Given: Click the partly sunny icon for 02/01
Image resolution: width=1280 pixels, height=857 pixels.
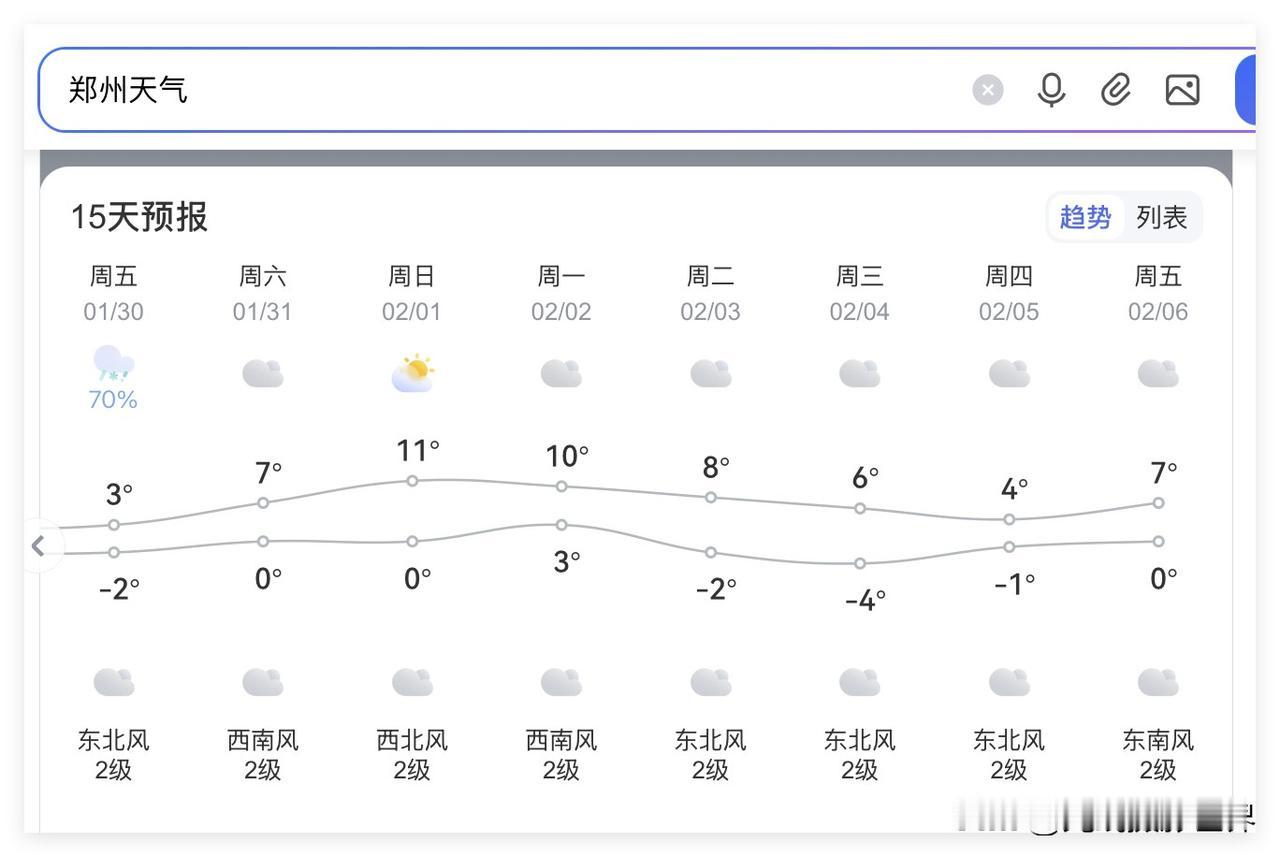Looking at the screenshot, I should [412, 373].
